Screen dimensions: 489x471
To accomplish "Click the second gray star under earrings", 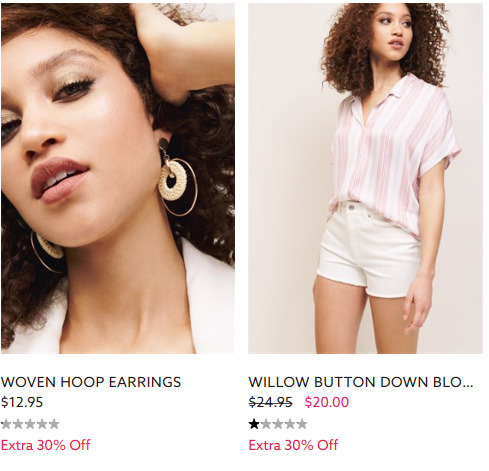I will (18, 424).
